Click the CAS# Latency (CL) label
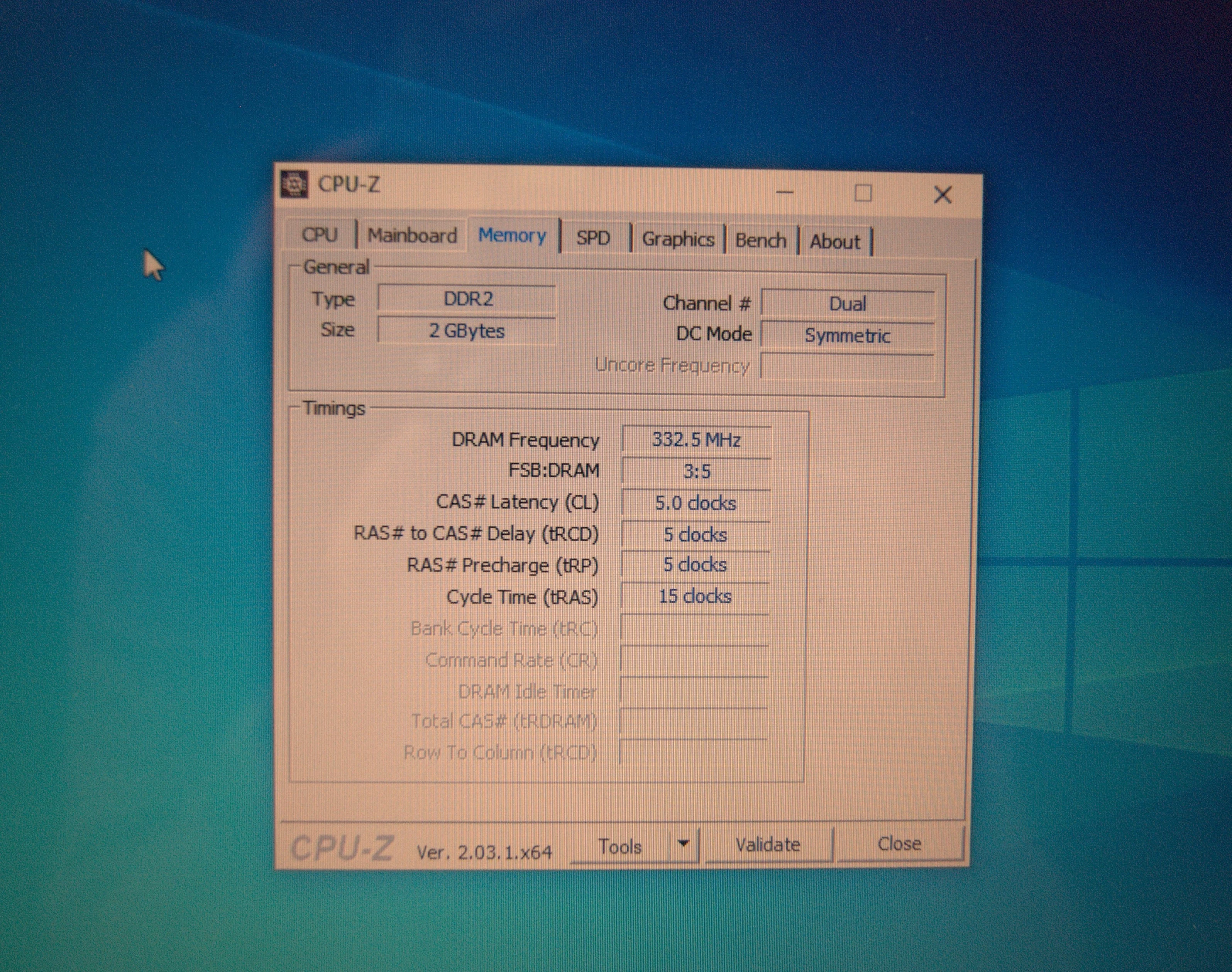 click(517, 503)
